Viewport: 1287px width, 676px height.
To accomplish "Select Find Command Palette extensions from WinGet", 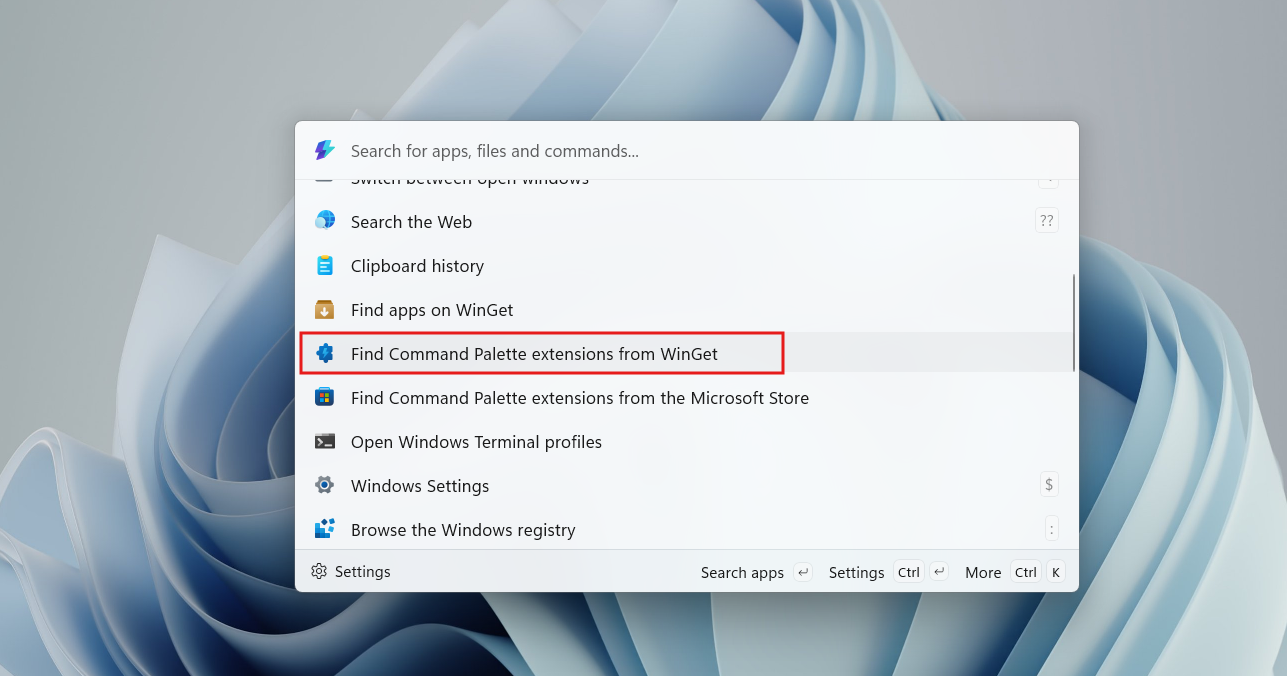I will pyautogui.click(x=534, y=354).
